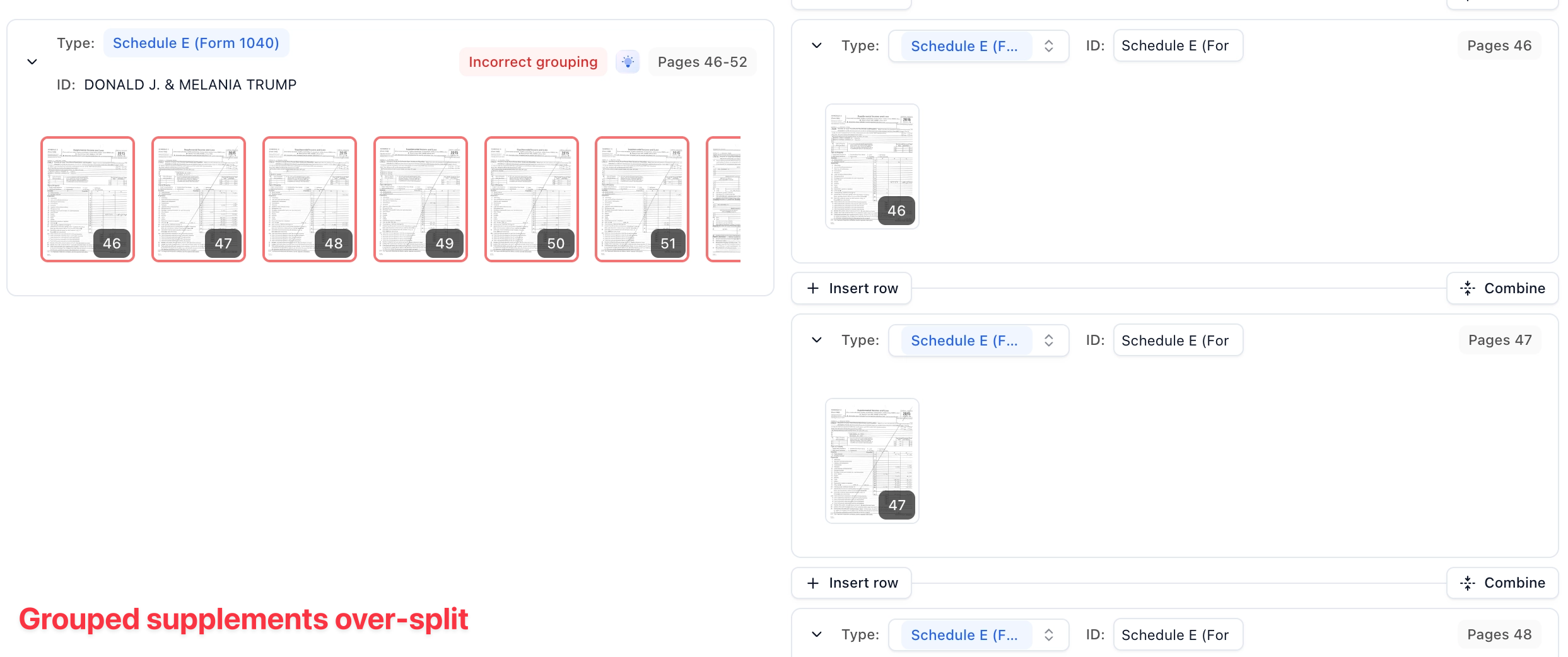Combine rows for Pages 47 and 48
Viewport: 1568px width, 657px height.
pyautogui.click(x=1502, y=583)
